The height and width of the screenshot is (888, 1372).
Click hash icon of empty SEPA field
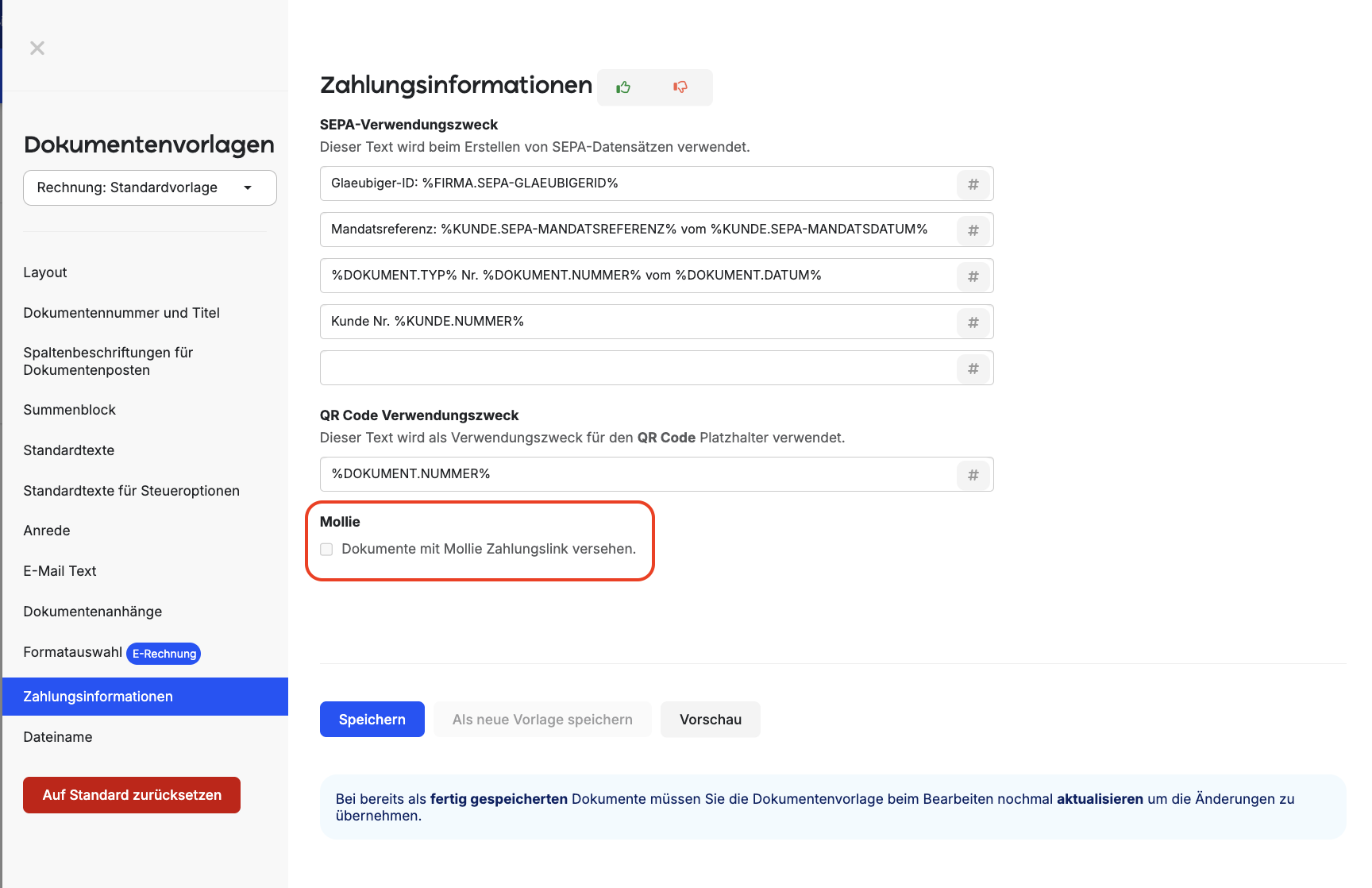pos(973,369)
